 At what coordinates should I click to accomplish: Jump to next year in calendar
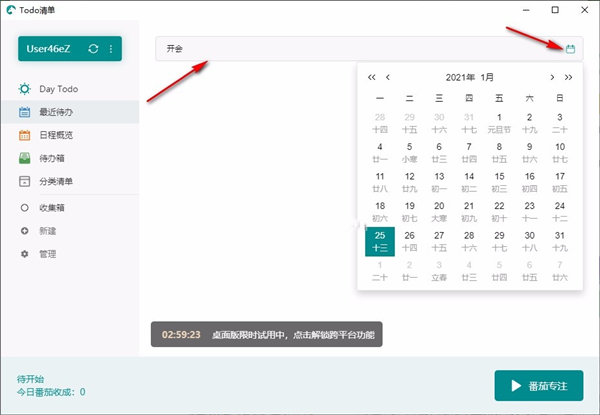coord(568,77)
